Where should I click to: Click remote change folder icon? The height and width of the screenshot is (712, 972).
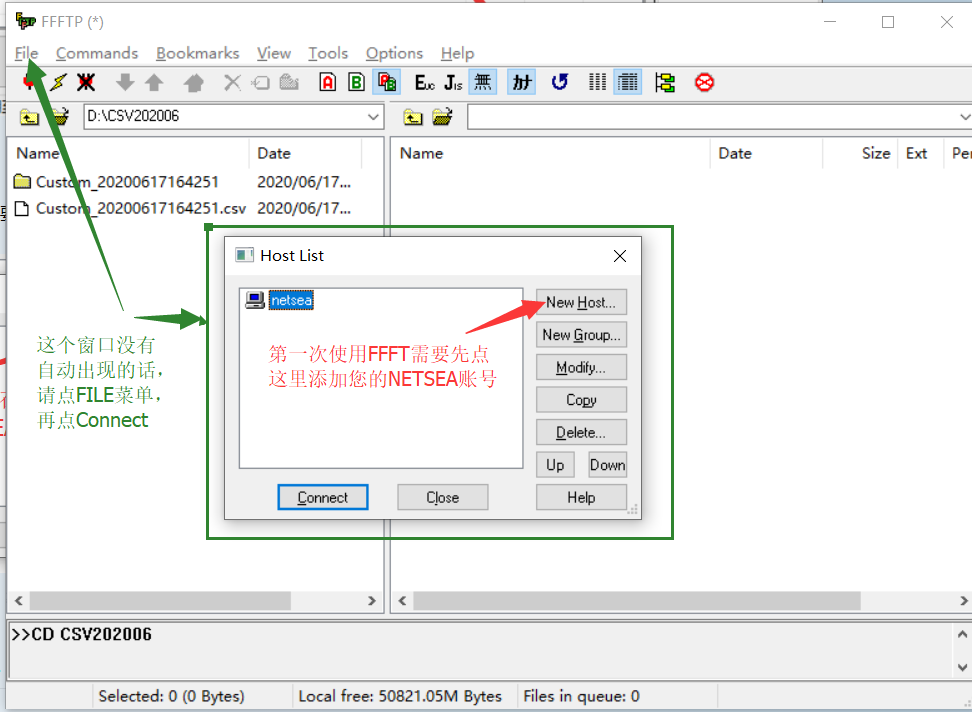coord(443,116)
